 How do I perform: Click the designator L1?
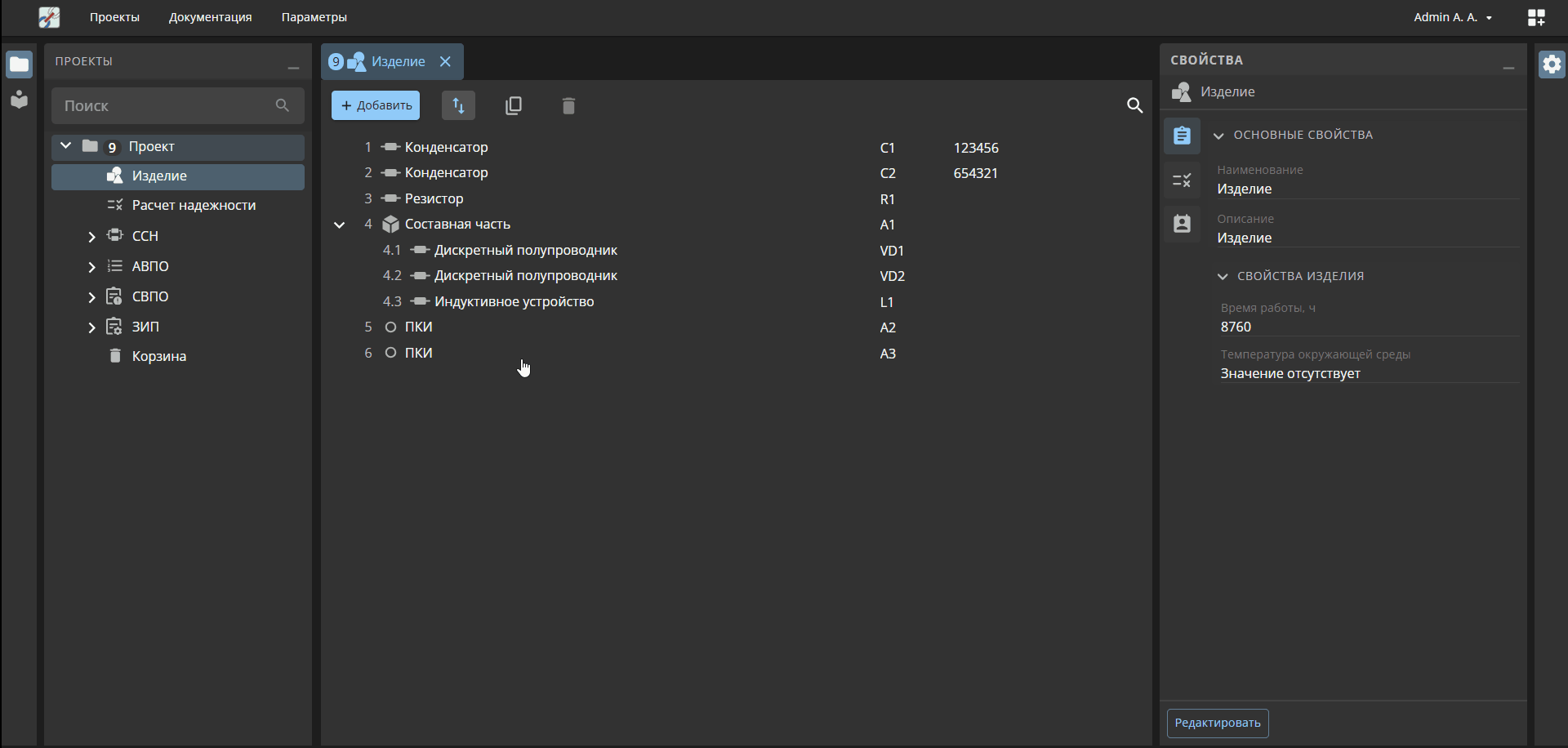887,302
